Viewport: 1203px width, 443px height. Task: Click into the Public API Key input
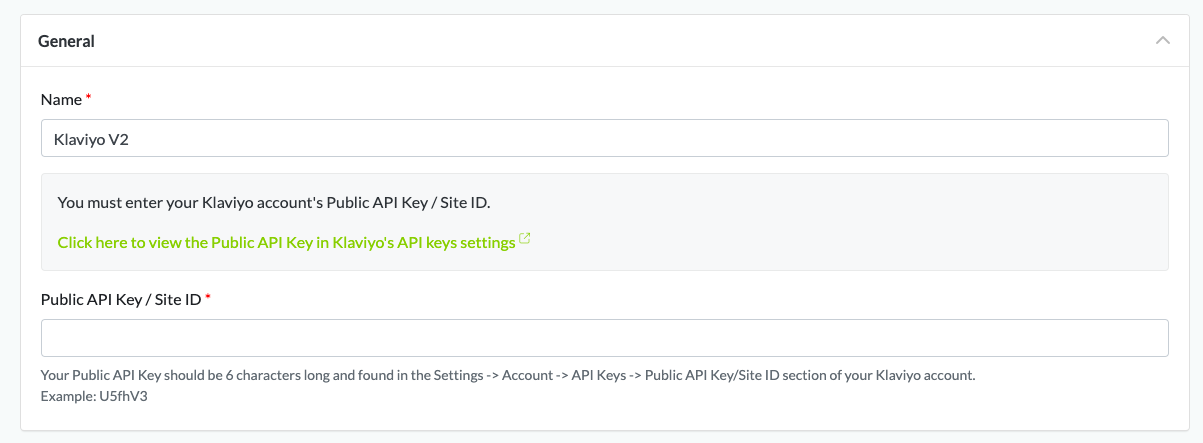pos(604,338)
